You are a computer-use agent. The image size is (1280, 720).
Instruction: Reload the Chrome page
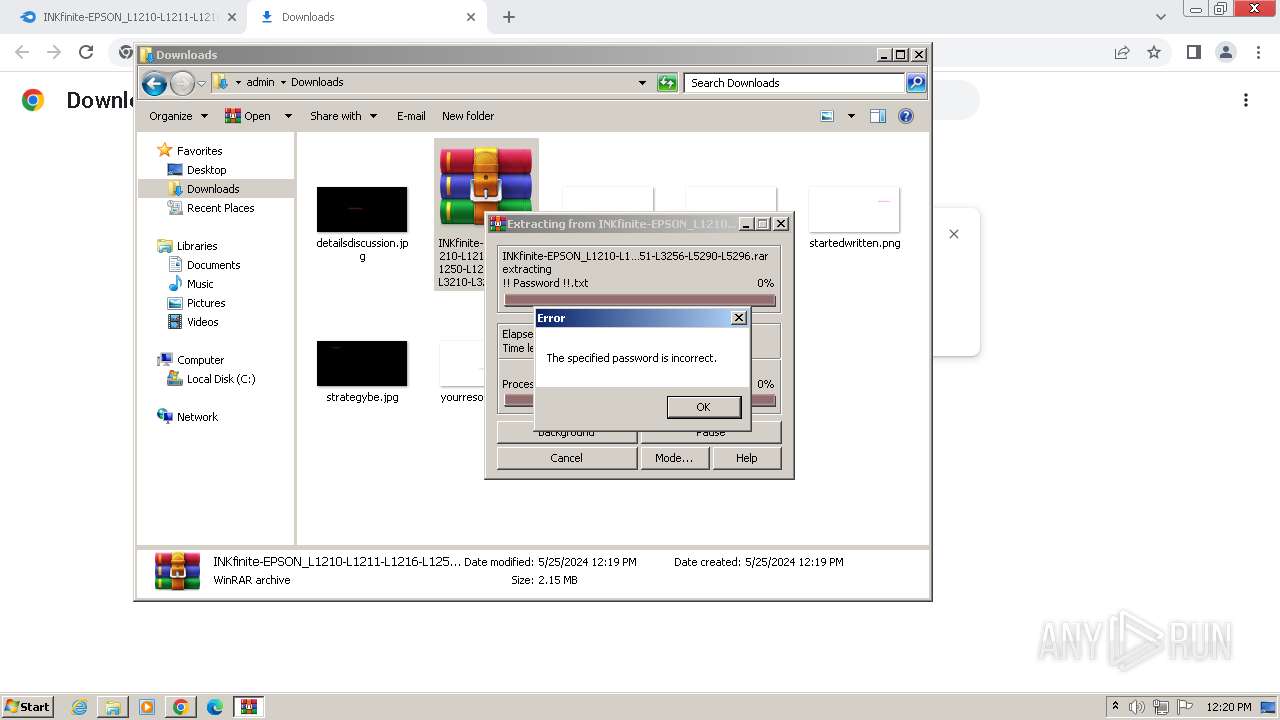click(86, 52)
